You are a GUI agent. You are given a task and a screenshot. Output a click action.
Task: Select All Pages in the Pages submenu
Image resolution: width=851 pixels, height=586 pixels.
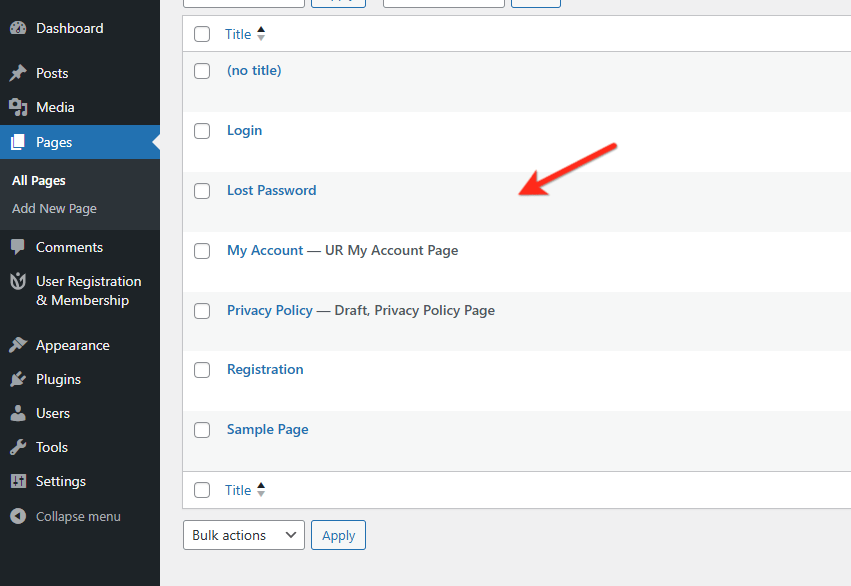point(38,180)
